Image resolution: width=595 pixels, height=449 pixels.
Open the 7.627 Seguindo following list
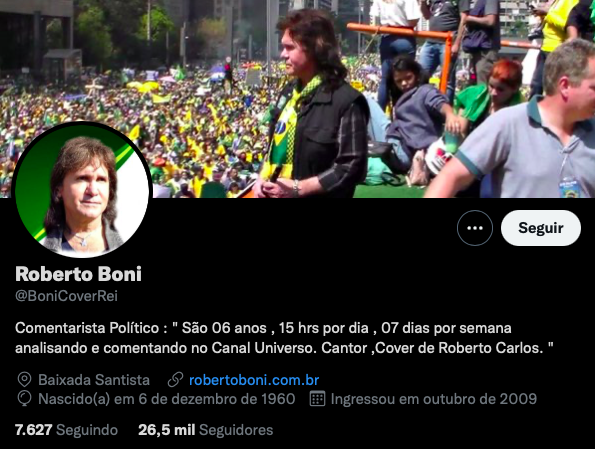coord(66,430)
